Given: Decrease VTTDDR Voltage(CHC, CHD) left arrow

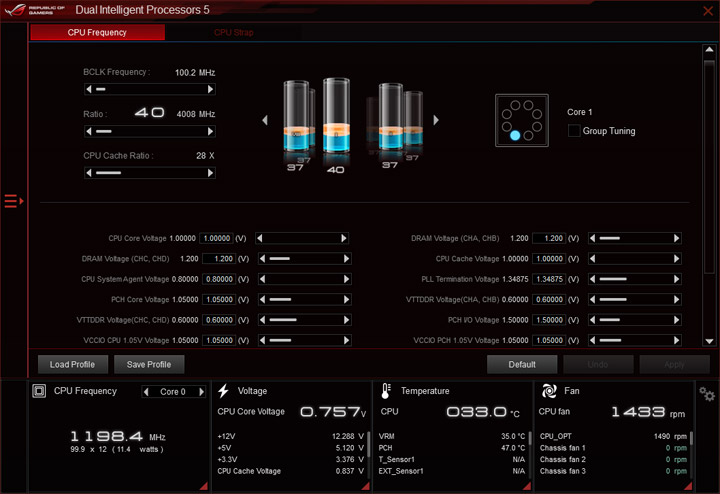Looking at the screenshot, I should point(262,320).
